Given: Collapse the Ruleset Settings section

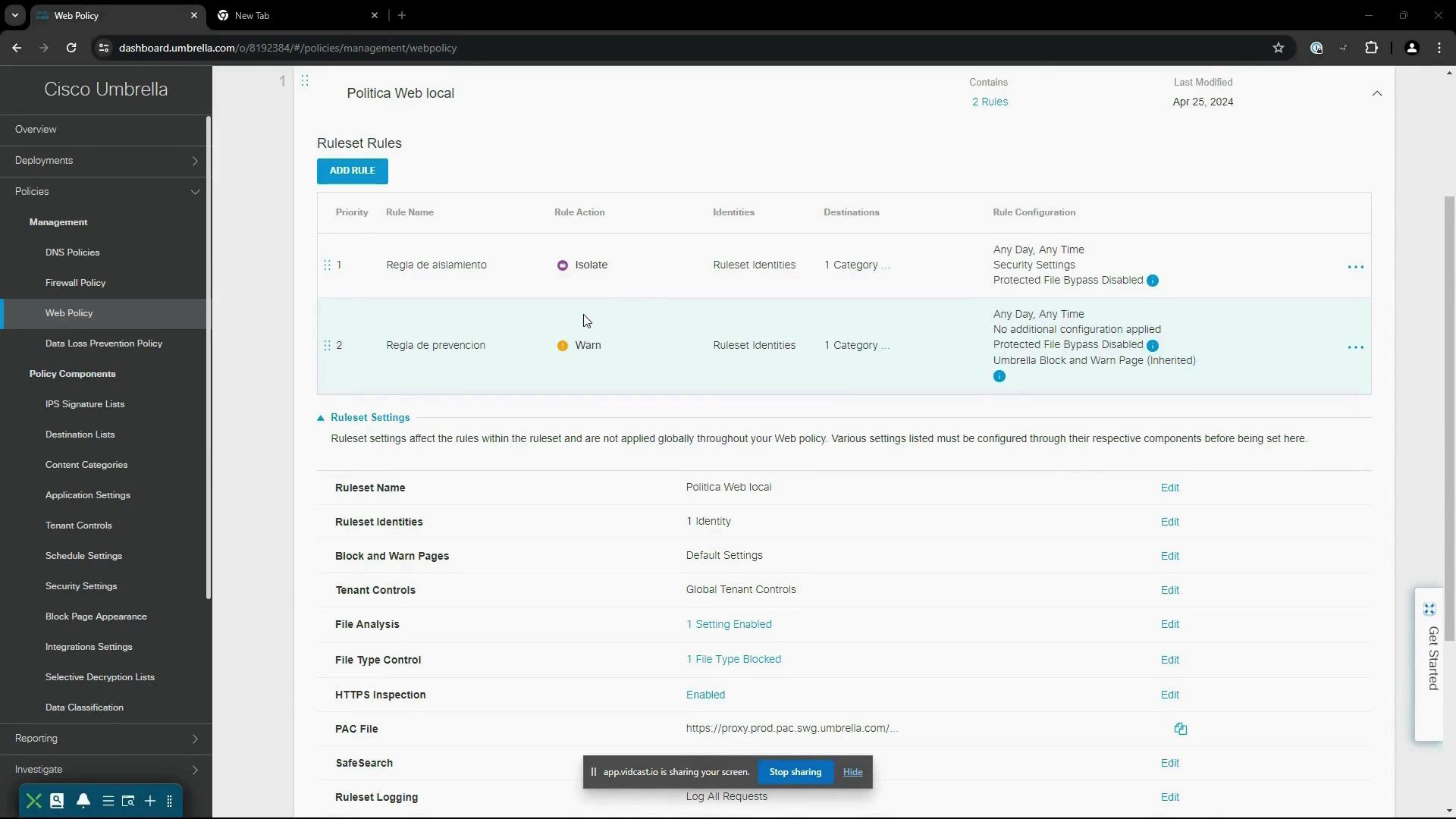Looking at the screenshot, I should point(364,418).
